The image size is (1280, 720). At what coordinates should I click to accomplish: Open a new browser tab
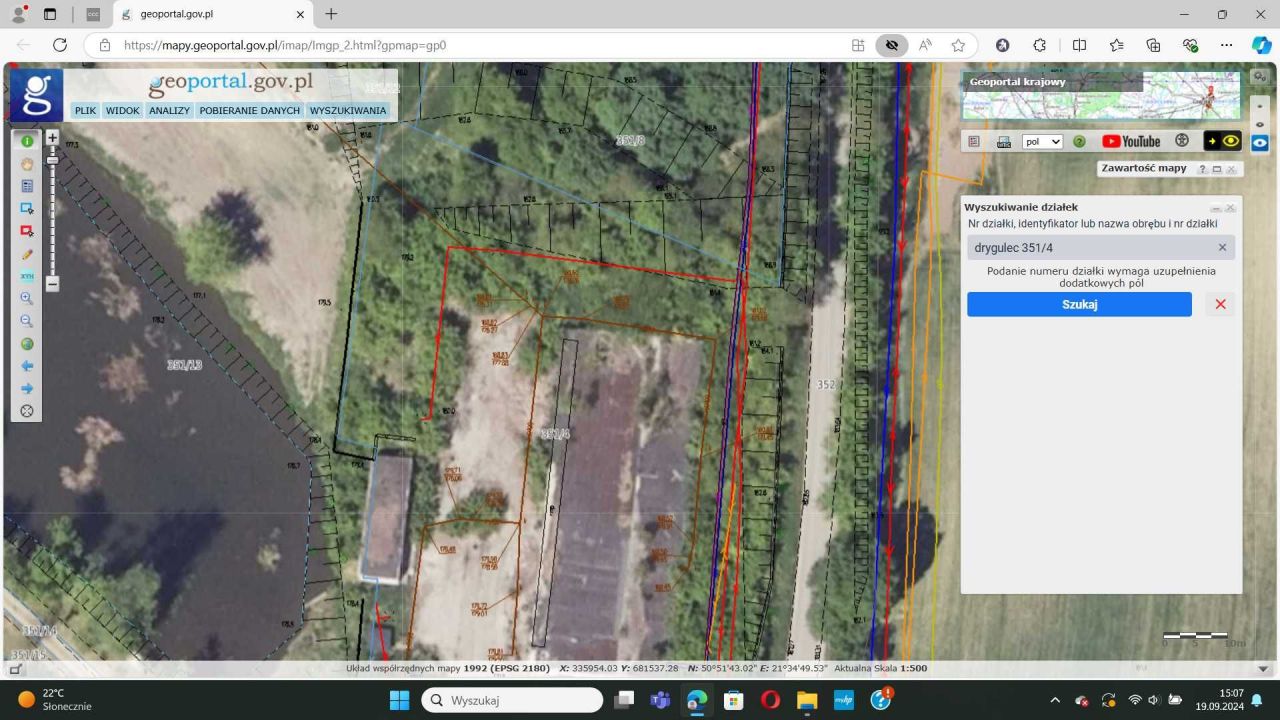(x=331, y=14)
